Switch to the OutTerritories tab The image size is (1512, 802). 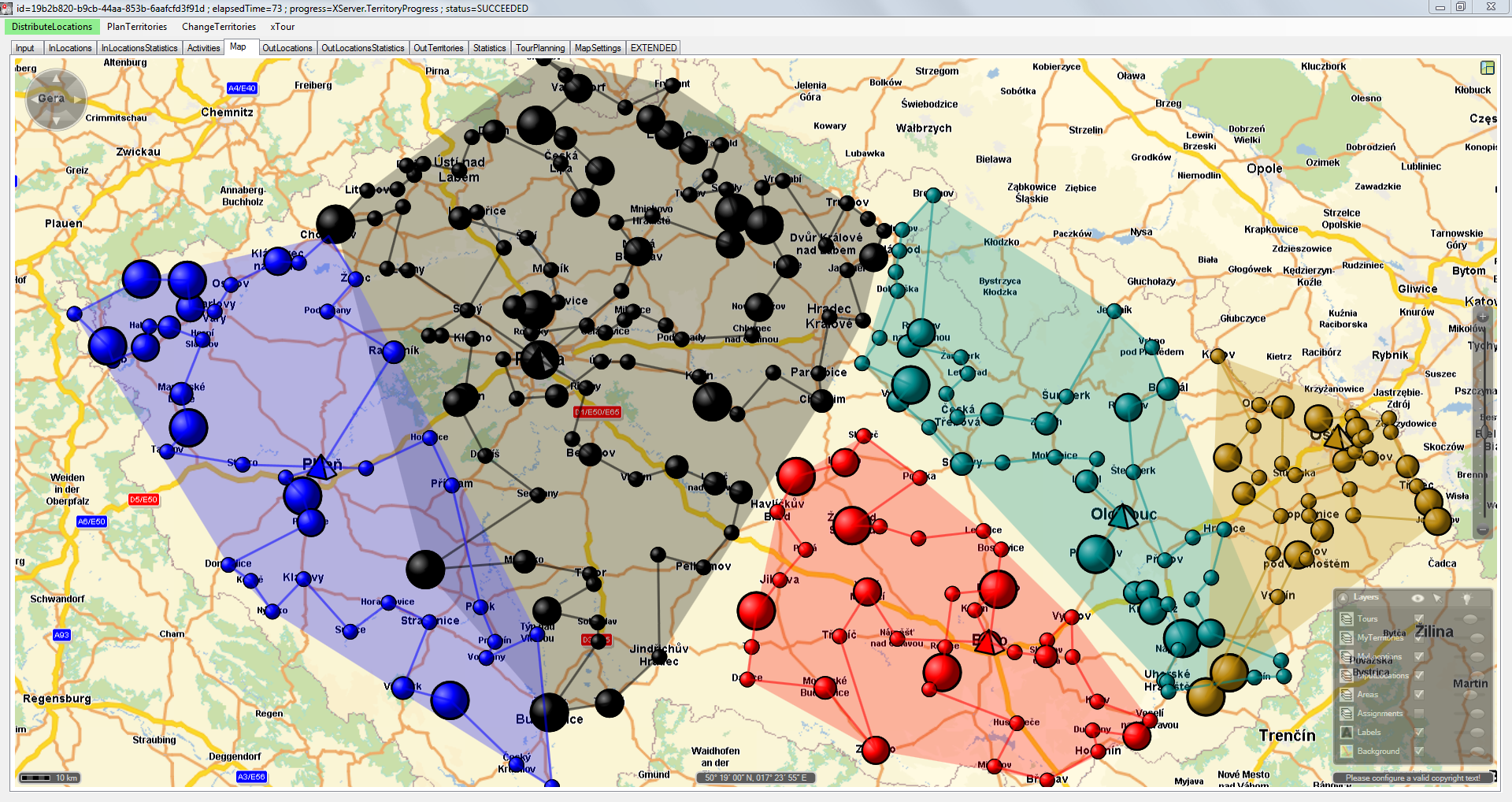[x=438, y=48]
